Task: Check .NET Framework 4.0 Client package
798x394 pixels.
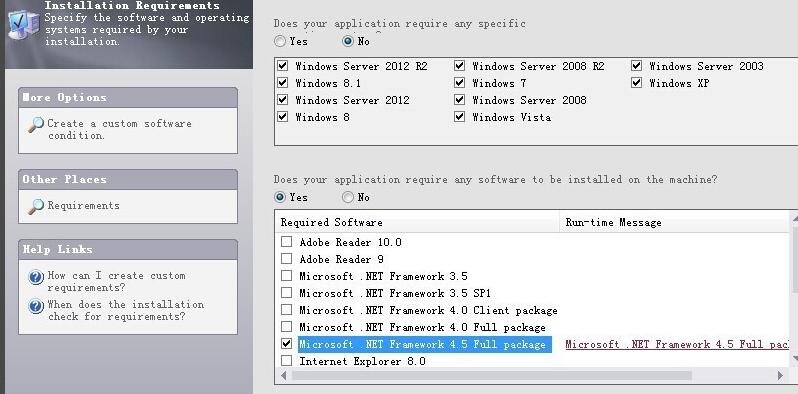Action: [x=287, y=309]
